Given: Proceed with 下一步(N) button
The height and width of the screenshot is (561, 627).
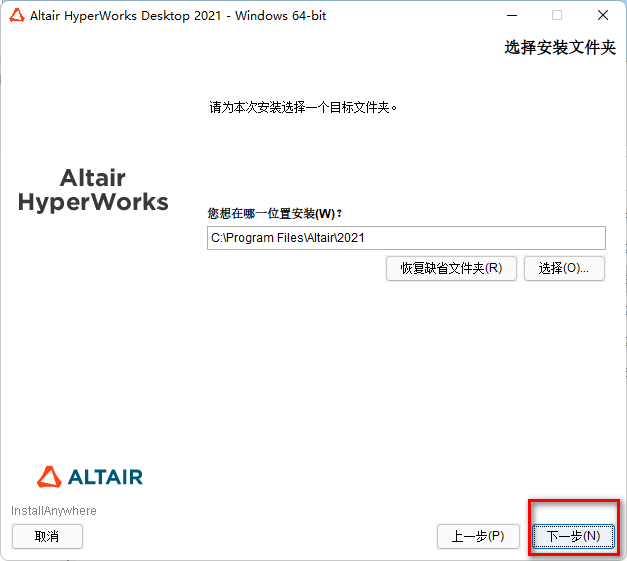Looking at the screenshot, I should tap(573, 536).
